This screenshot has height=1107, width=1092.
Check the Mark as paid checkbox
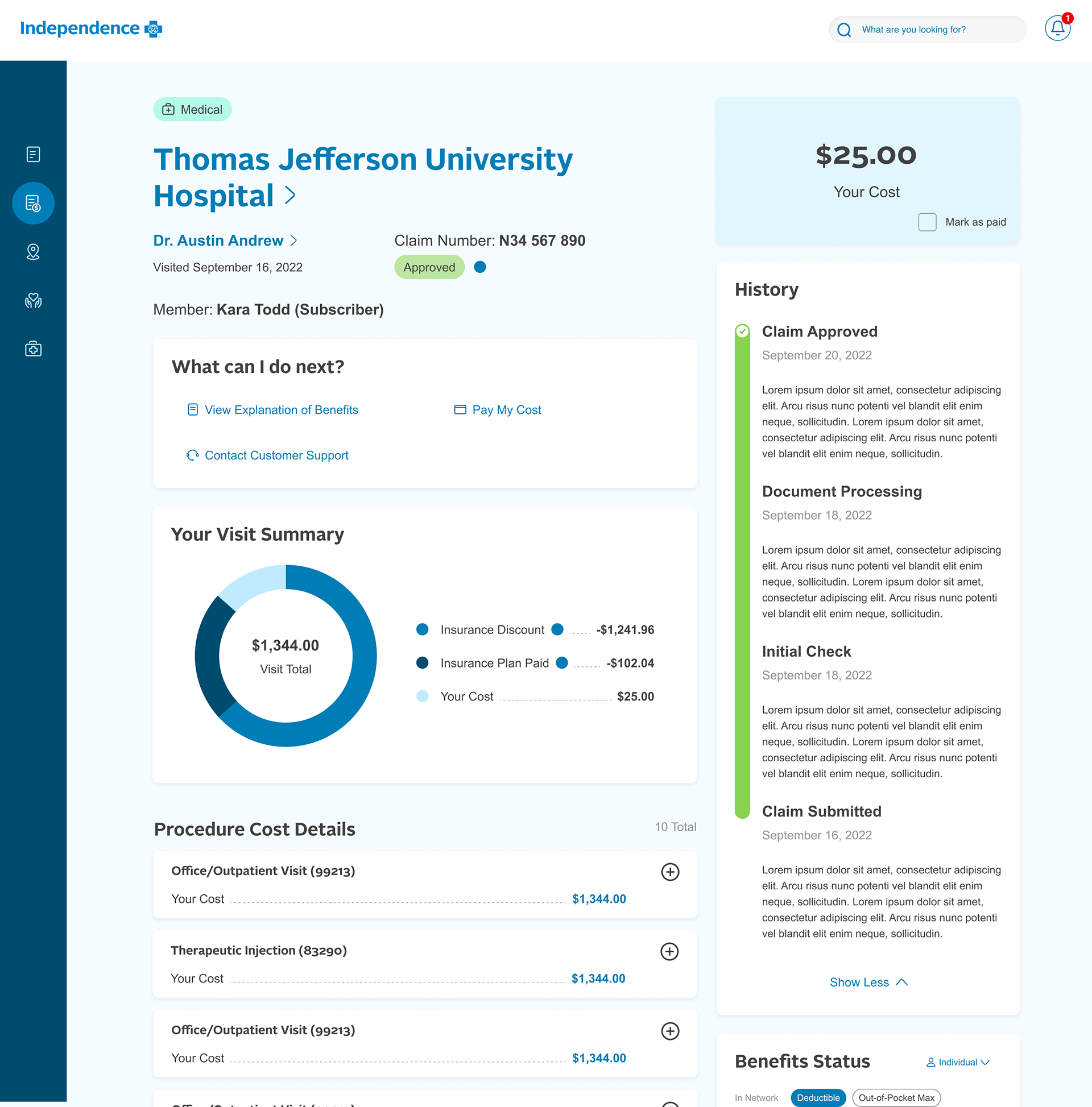(927, 222)
